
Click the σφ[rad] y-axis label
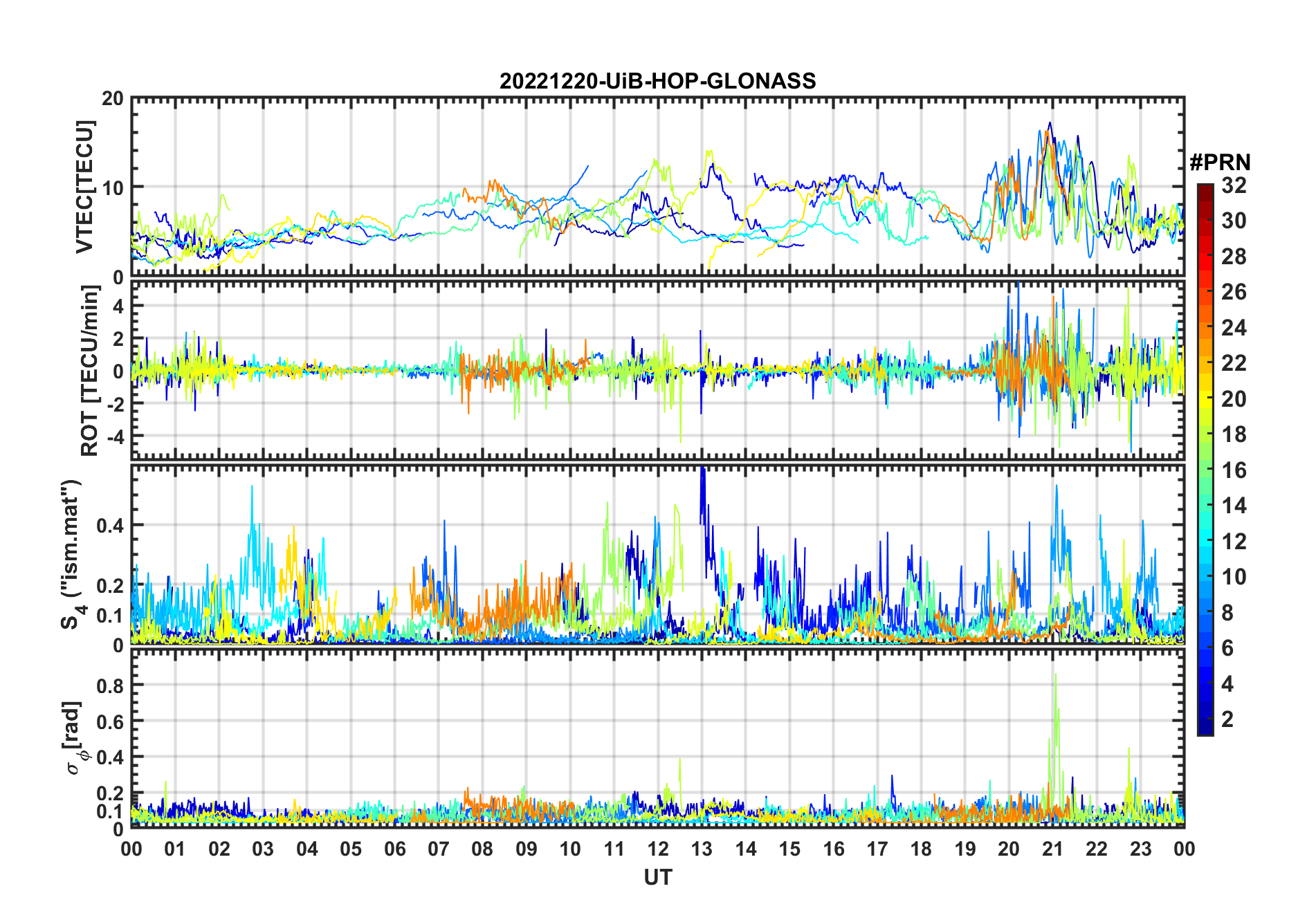tap(73, 737)
